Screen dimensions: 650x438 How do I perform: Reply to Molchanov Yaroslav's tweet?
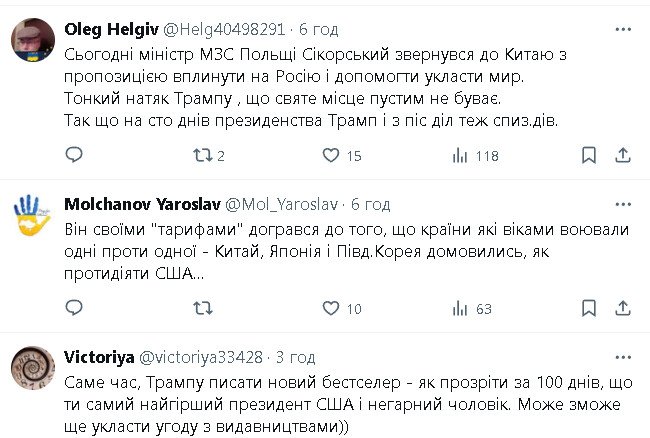point(73,309)
